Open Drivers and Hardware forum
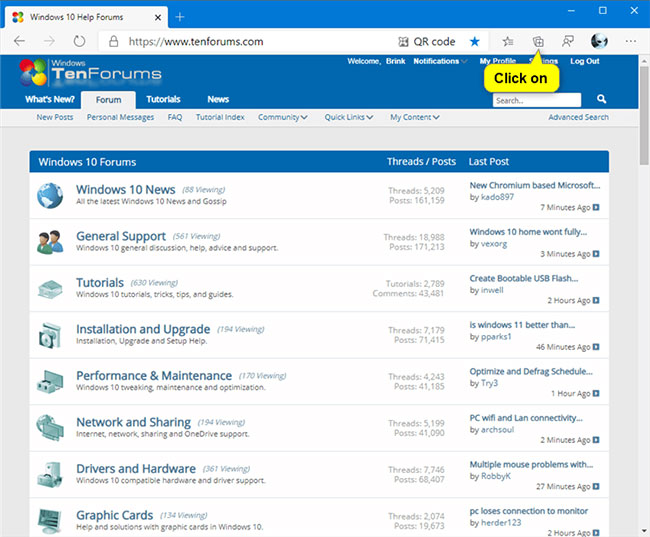The width and height of the screenshot is (650, 537). (136, 469)
